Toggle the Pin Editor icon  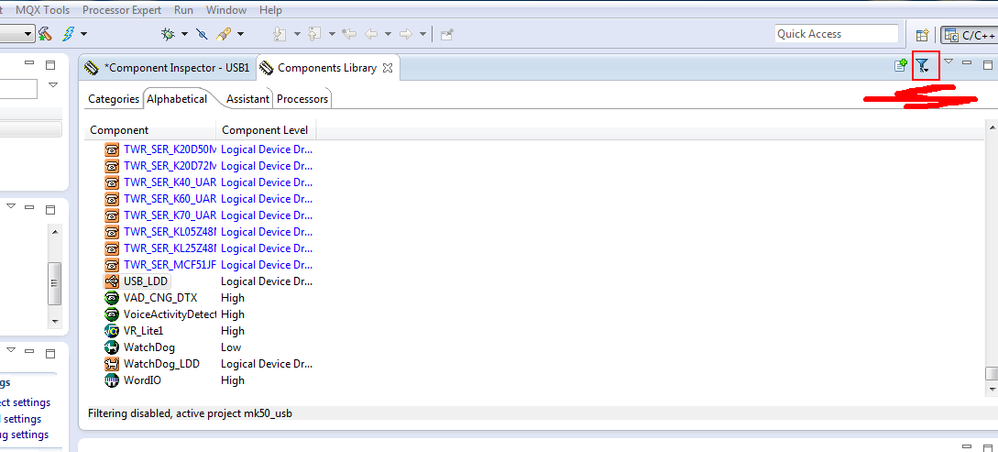pyautogui.click(x=447, y=34)
